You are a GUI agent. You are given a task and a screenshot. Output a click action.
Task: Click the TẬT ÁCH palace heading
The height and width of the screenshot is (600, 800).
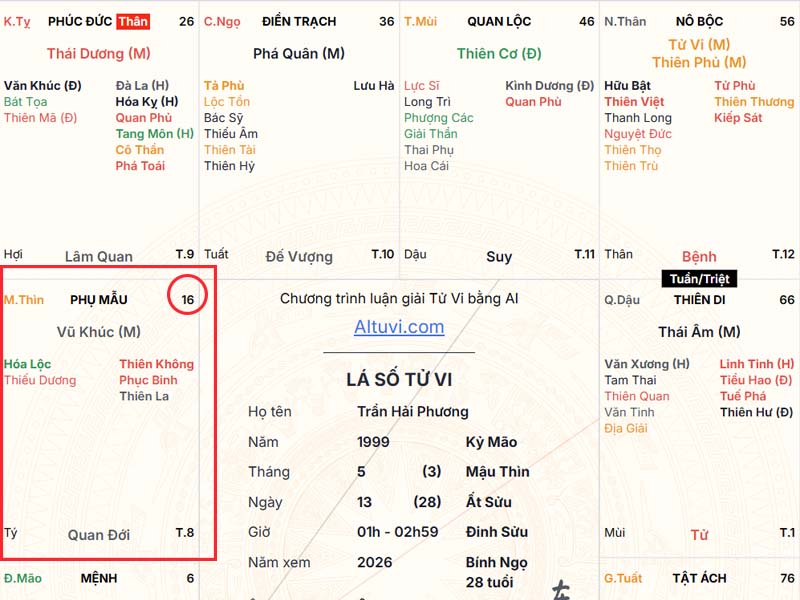click(x=699, y=578)
